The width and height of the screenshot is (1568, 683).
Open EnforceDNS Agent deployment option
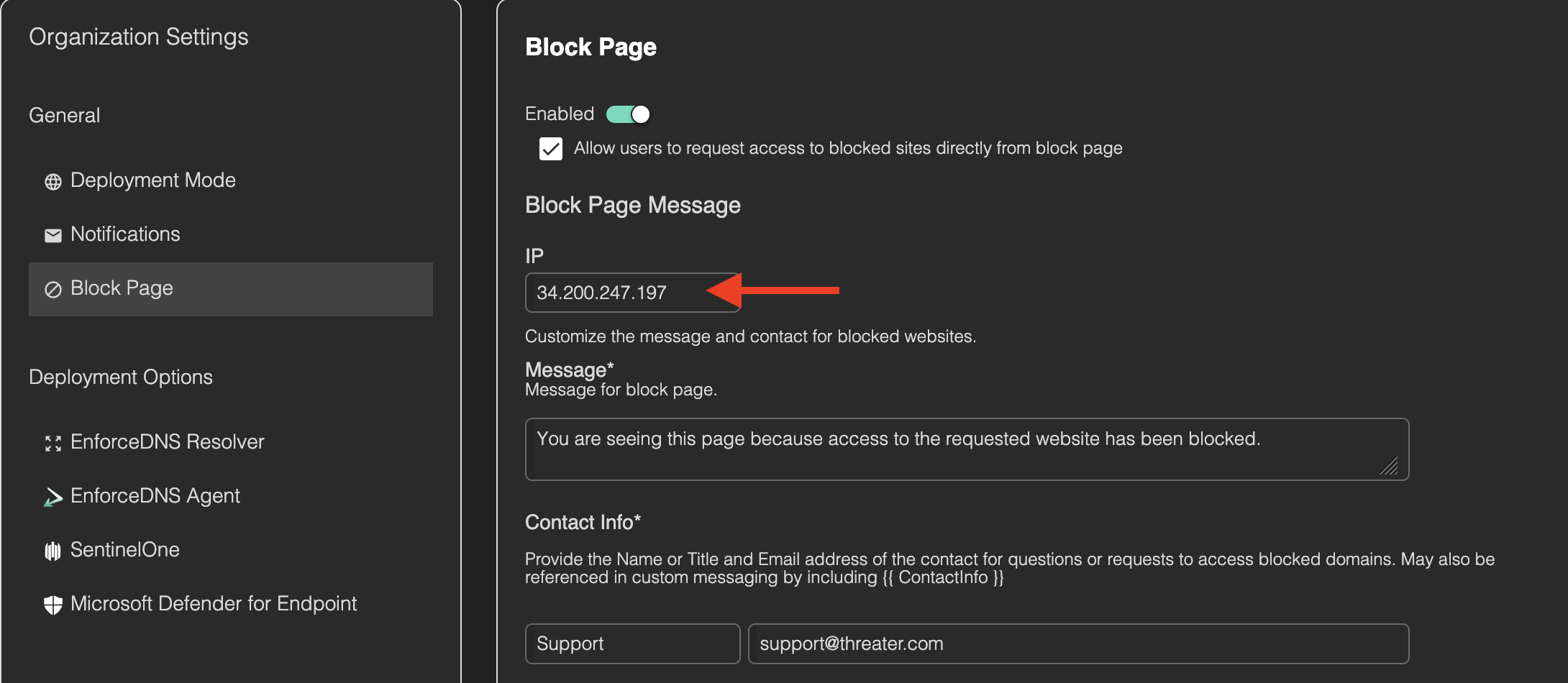155,496
